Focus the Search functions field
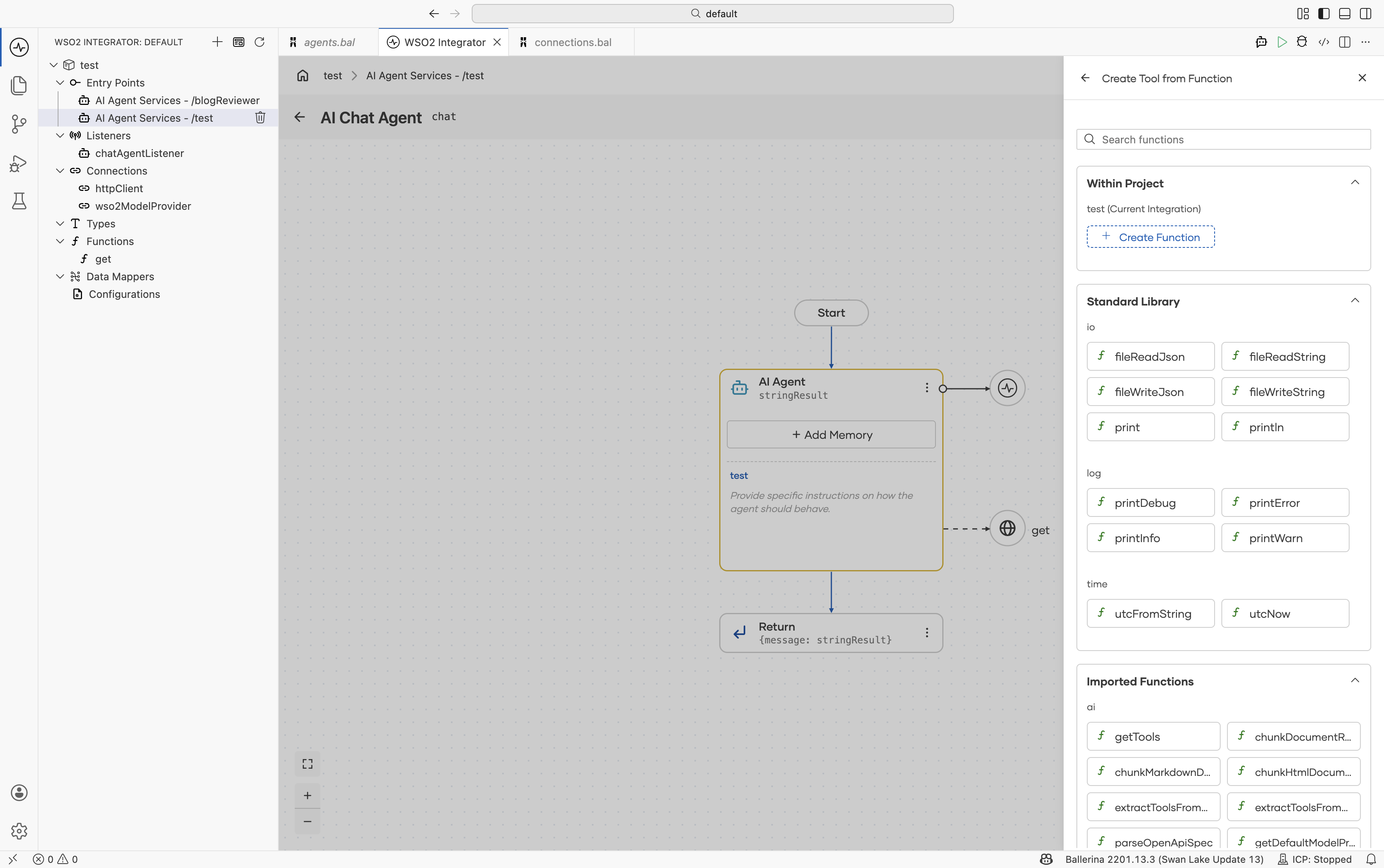 (x=1223, y=139)
